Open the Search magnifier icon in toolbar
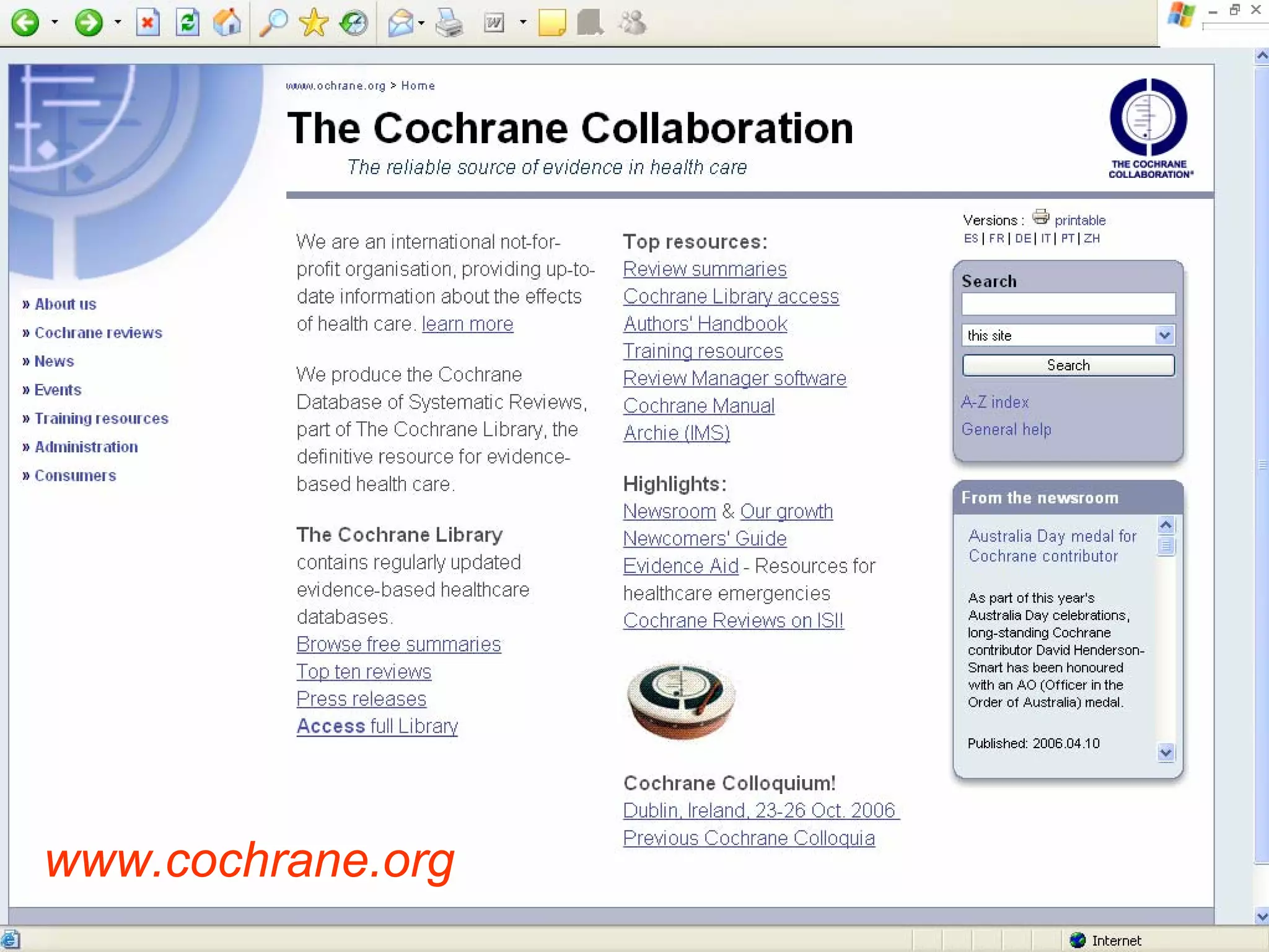 [273, 23]
